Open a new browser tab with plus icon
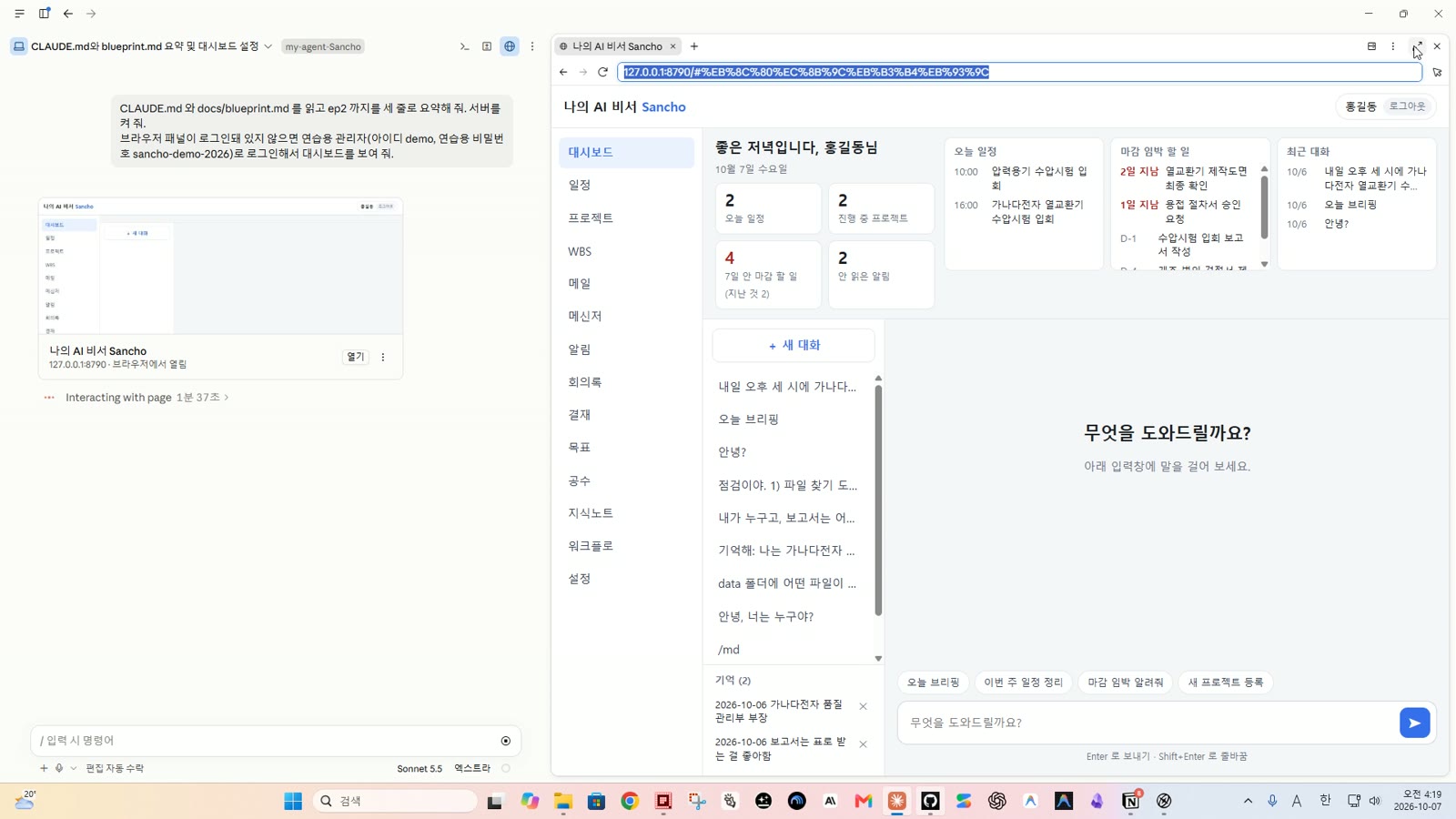This screenshot has width=1456, height=819. pyautogui.click(x=694, y=46)
